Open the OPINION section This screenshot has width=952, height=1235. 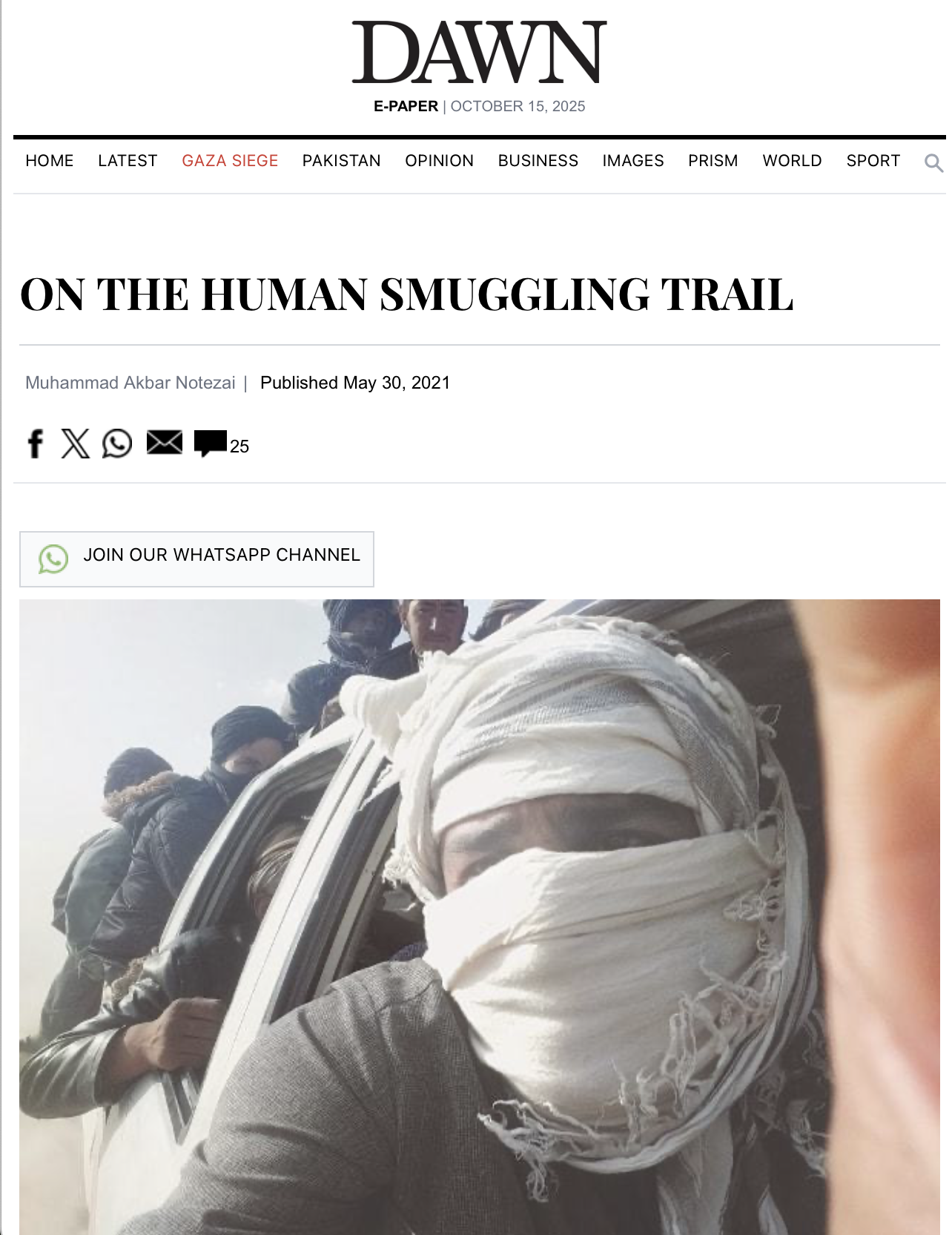point(439,161)
